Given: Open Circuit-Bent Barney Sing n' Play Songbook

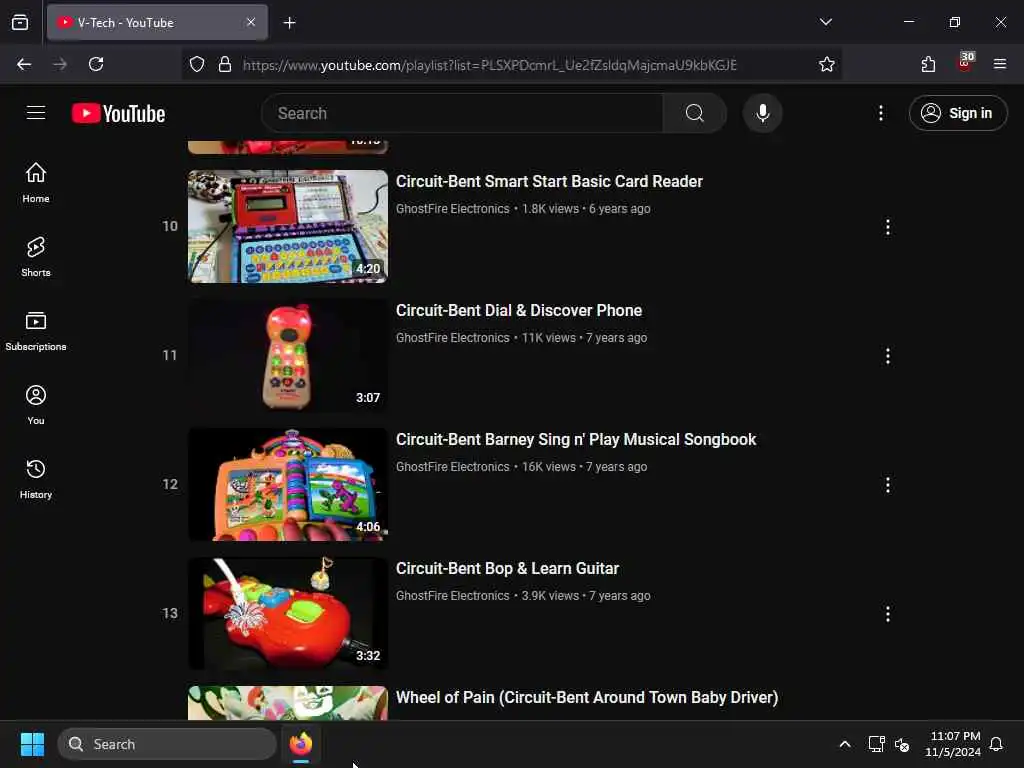Looking at the screenshot, I should tap(576, 440).
